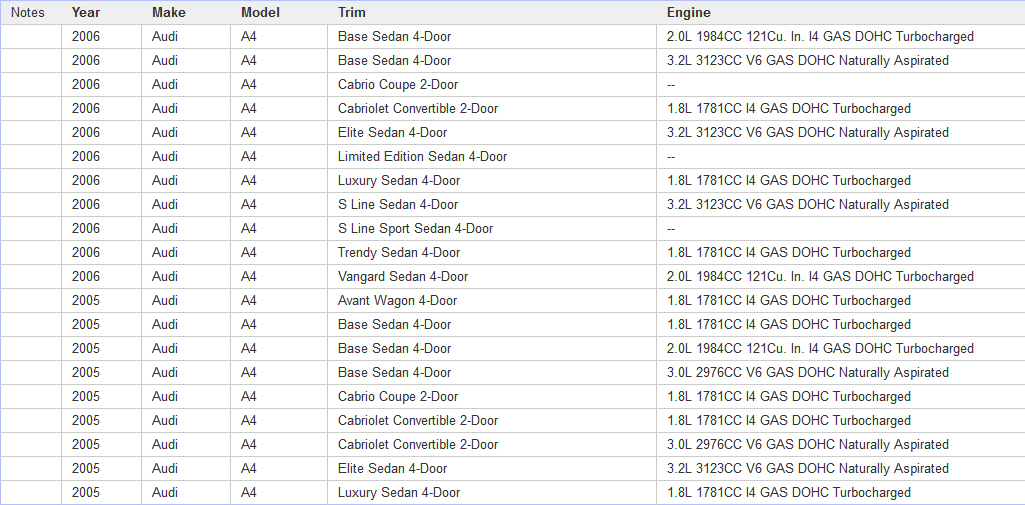Click the Vangard Sedan 4-Door trim cell
The height and width of the screenshot is (505, 1025).
(403, 277)
